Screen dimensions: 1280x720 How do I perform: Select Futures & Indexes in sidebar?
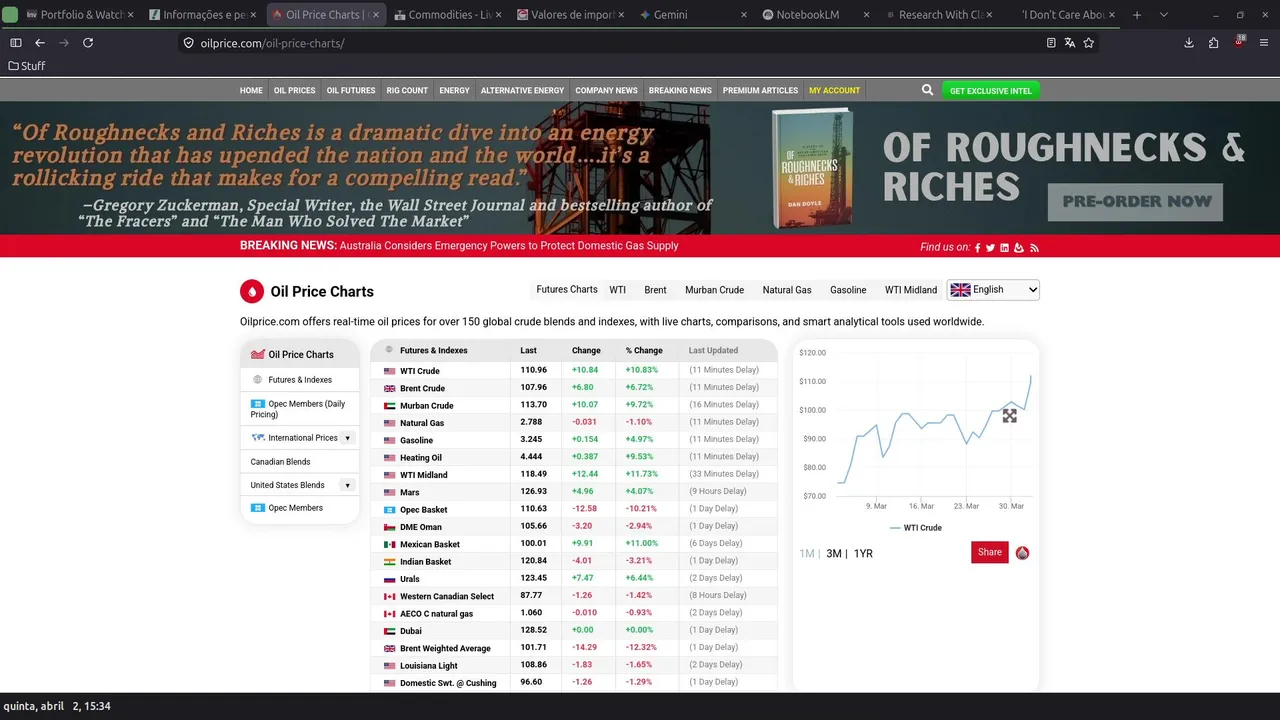[x=300, y=380]
